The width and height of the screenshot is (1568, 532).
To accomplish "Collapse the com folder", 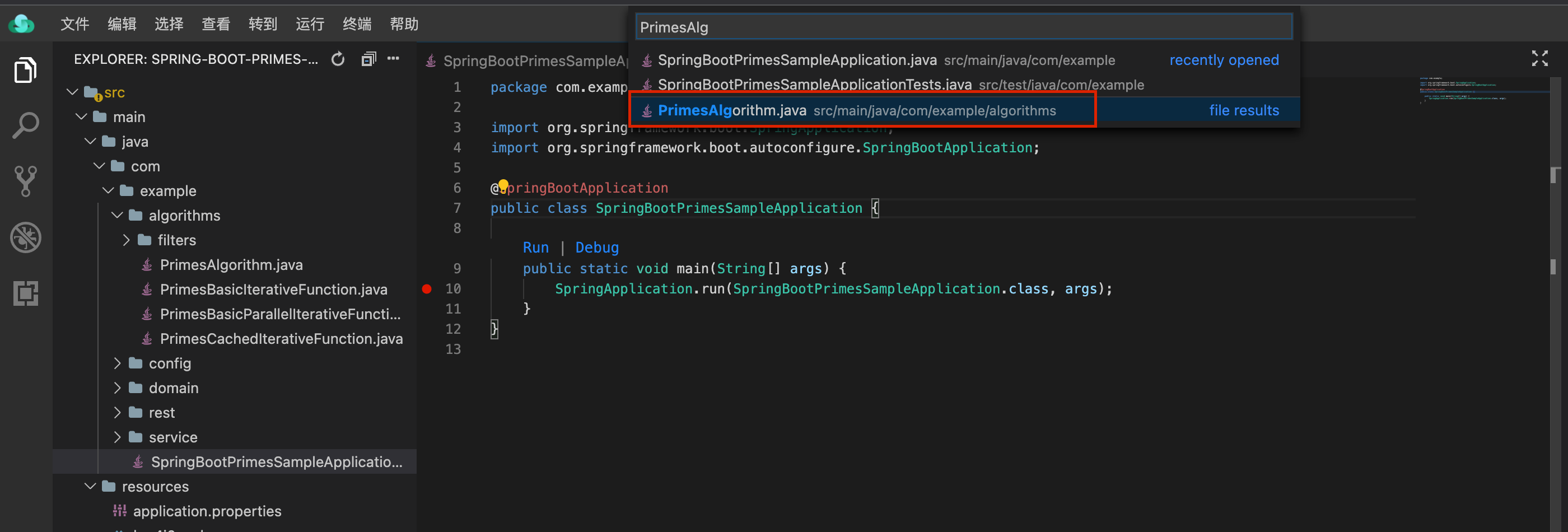I will coord(100,166).
